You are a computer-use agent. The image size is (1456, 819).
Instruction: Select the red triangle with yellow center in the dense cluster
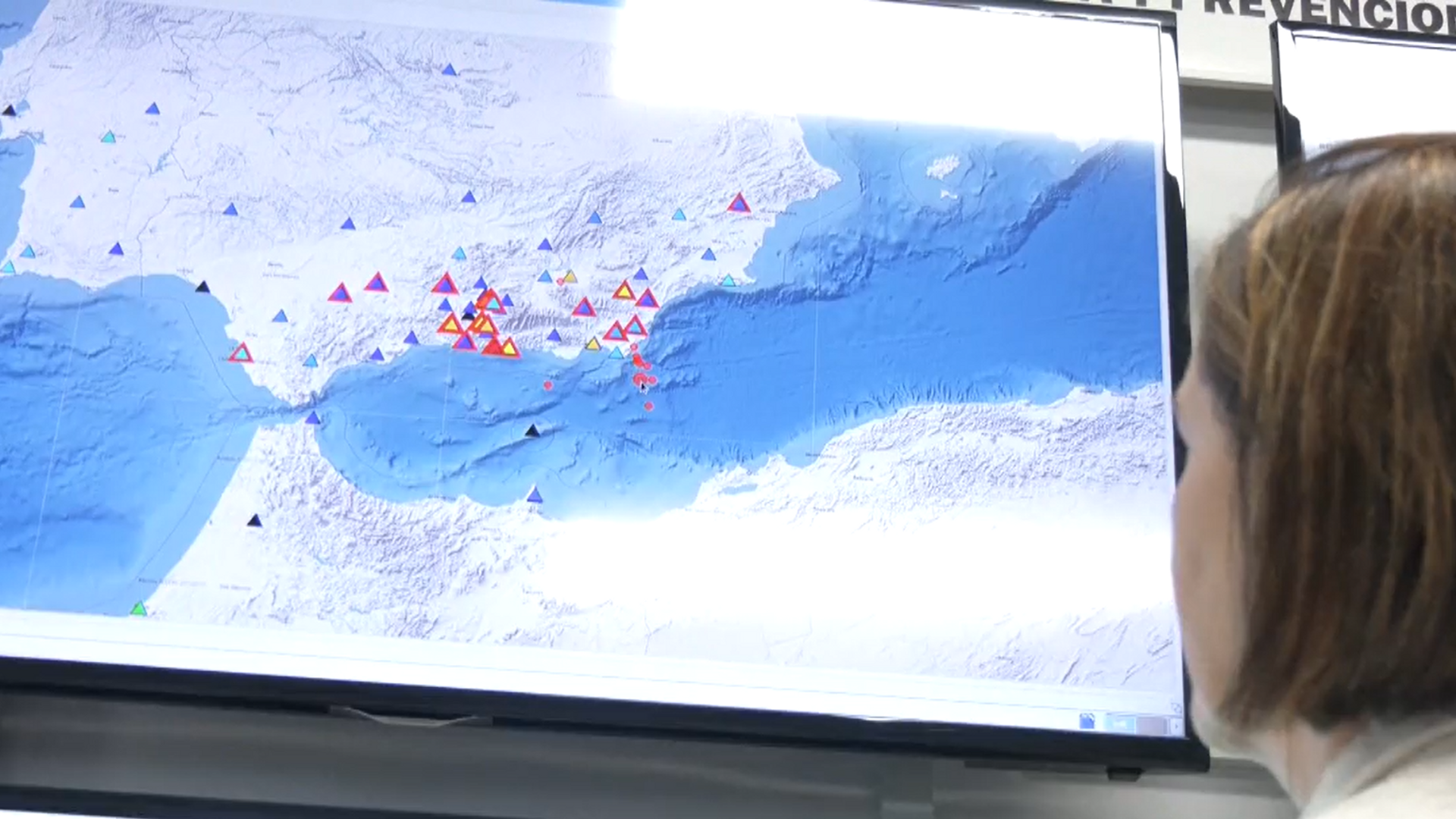coord(485,325)
